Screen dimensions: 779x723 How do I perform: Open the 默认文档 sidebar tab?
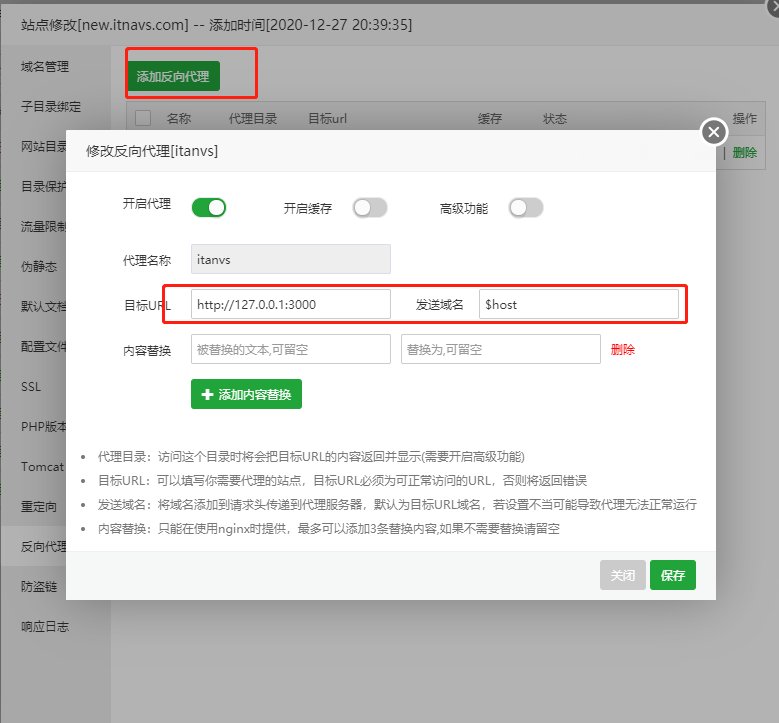(44, 307)
